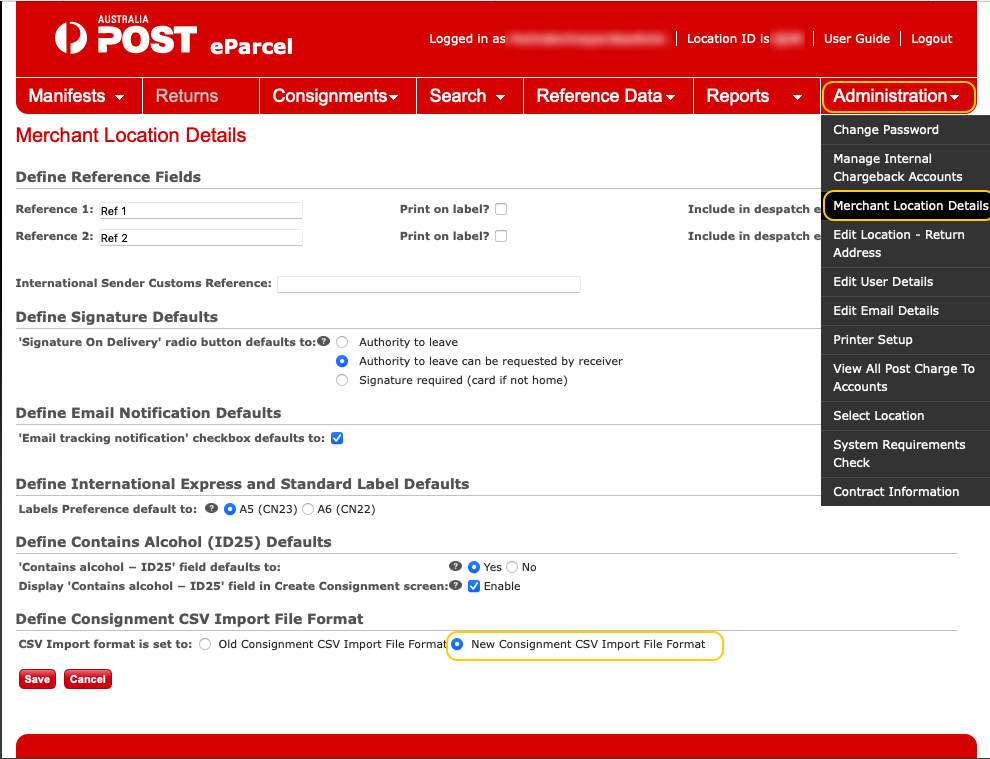The height and width of the screenshot is (759, 990).
Task: Open the Manifests menu
Action: click(79, 96)
